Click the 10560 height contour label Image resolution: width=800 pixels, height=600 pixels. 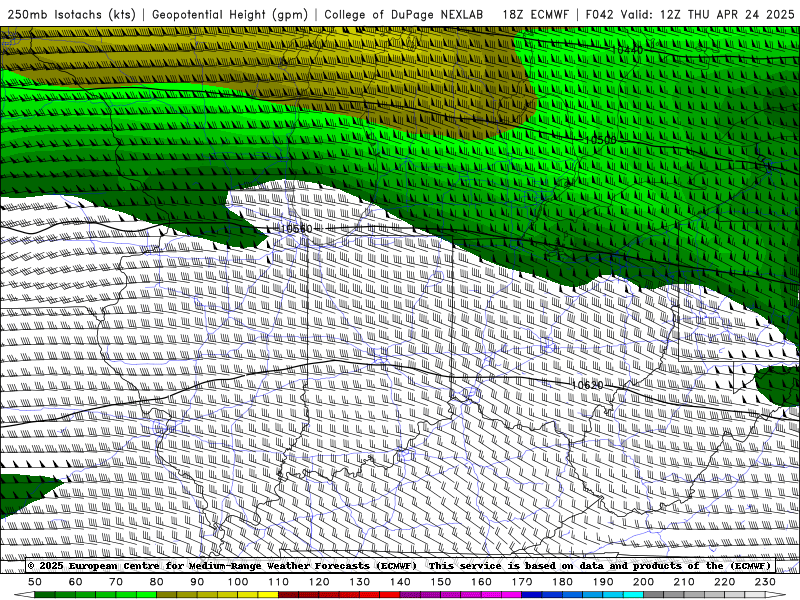(x=296, y=229)
